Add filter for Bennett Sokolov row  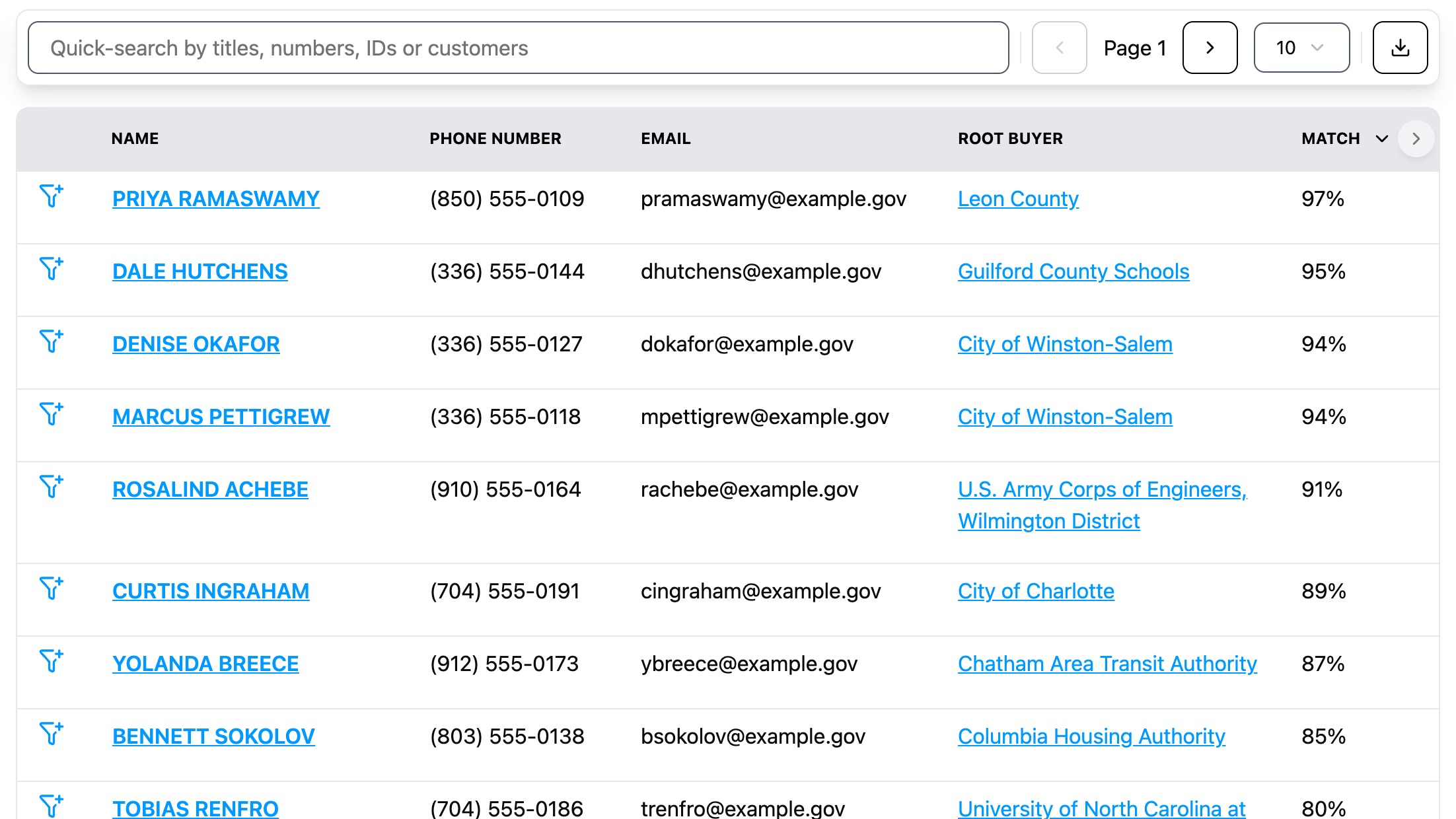coord(52,733)
